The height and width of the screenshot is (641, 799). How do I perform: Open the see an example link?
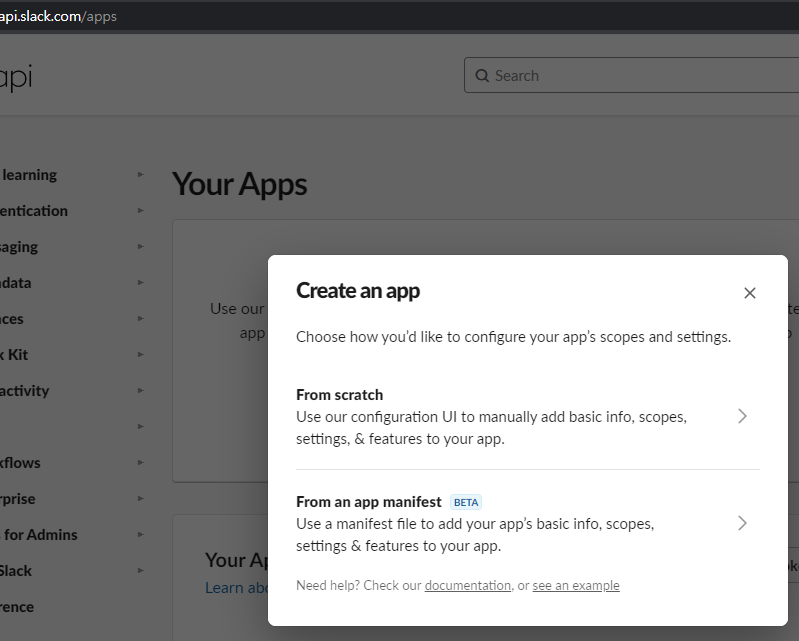pyautogui.click(x=576, y=585)
